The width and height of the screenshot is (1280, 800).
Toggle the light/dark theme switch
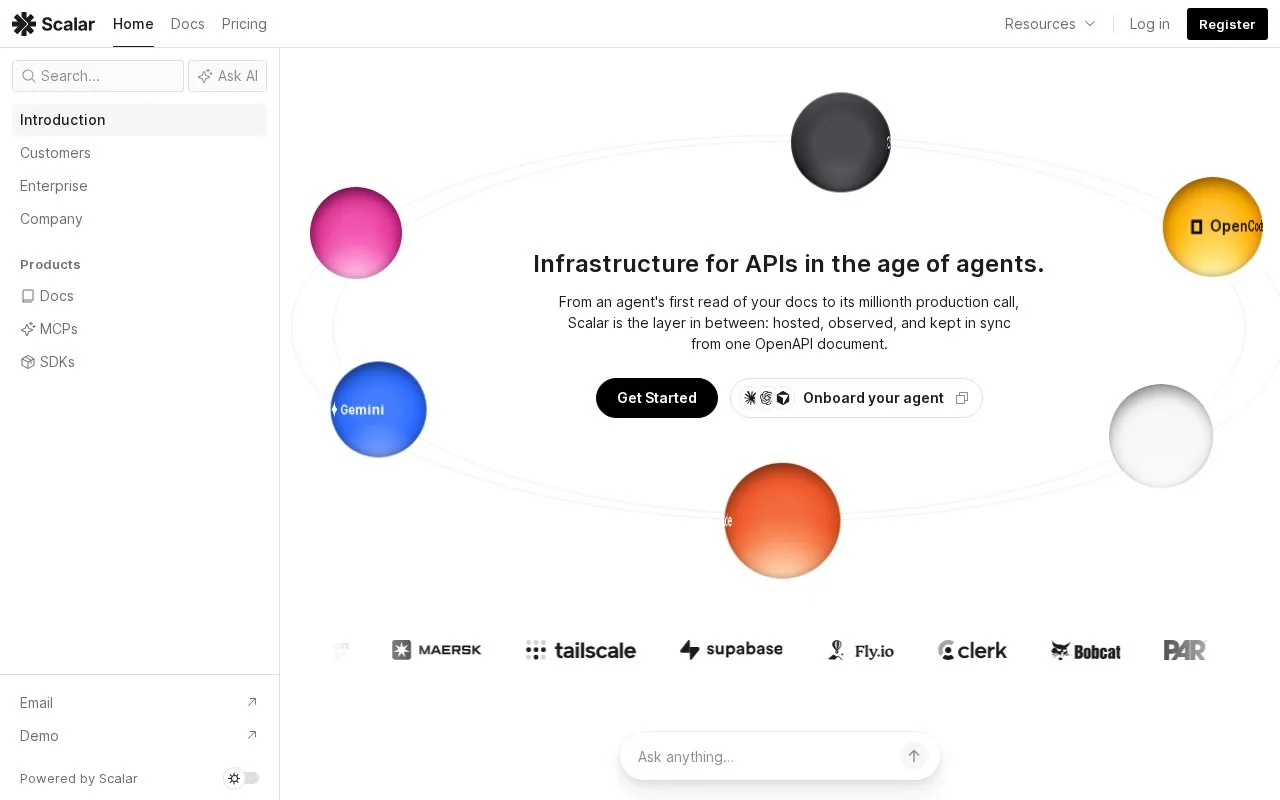[x=242, y=778]
